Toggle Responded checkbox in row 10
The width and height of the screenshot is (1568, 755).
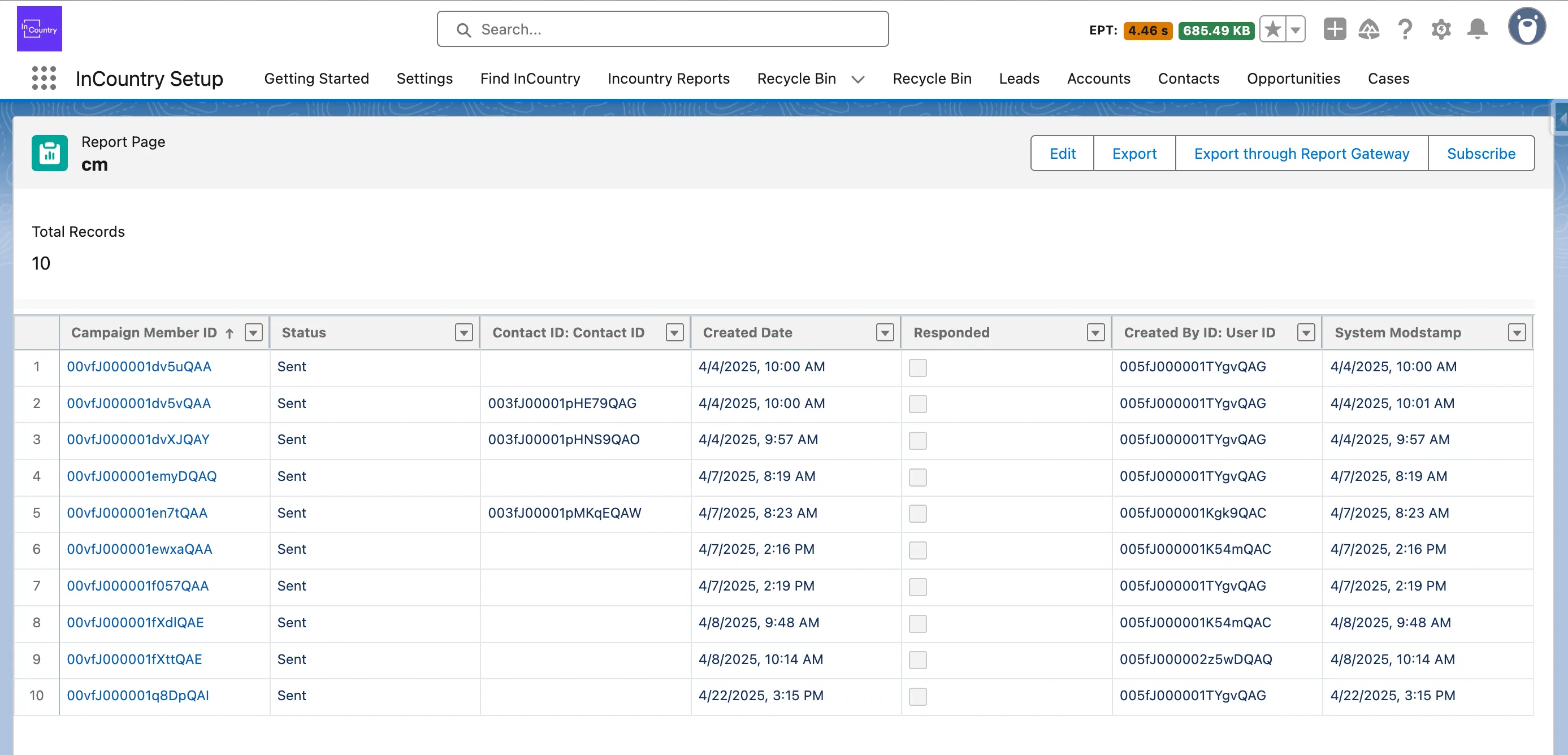click(917, 696)
